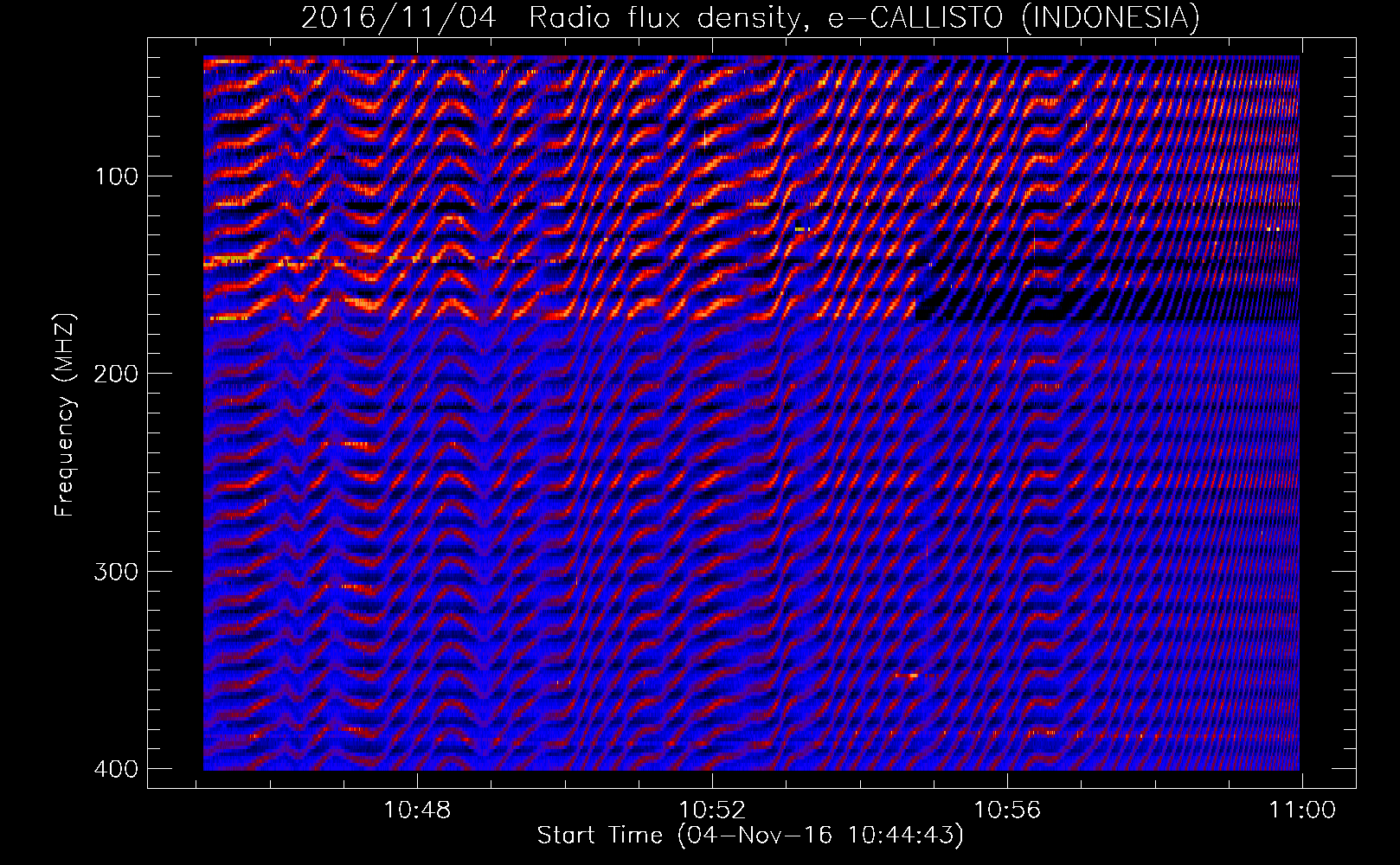Click the 'Start Time (04-Nov-16 10:44:43)' label
Viewport: 1400px width, 865px height.
[750, 836]
